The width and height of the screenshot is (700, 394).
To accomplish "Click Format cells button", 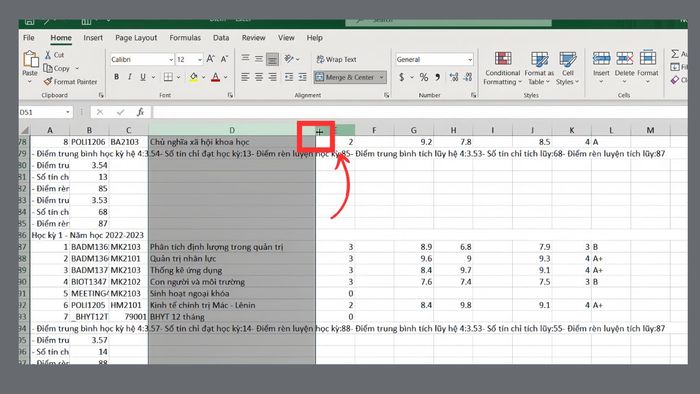I will click(x=647, y=67).
